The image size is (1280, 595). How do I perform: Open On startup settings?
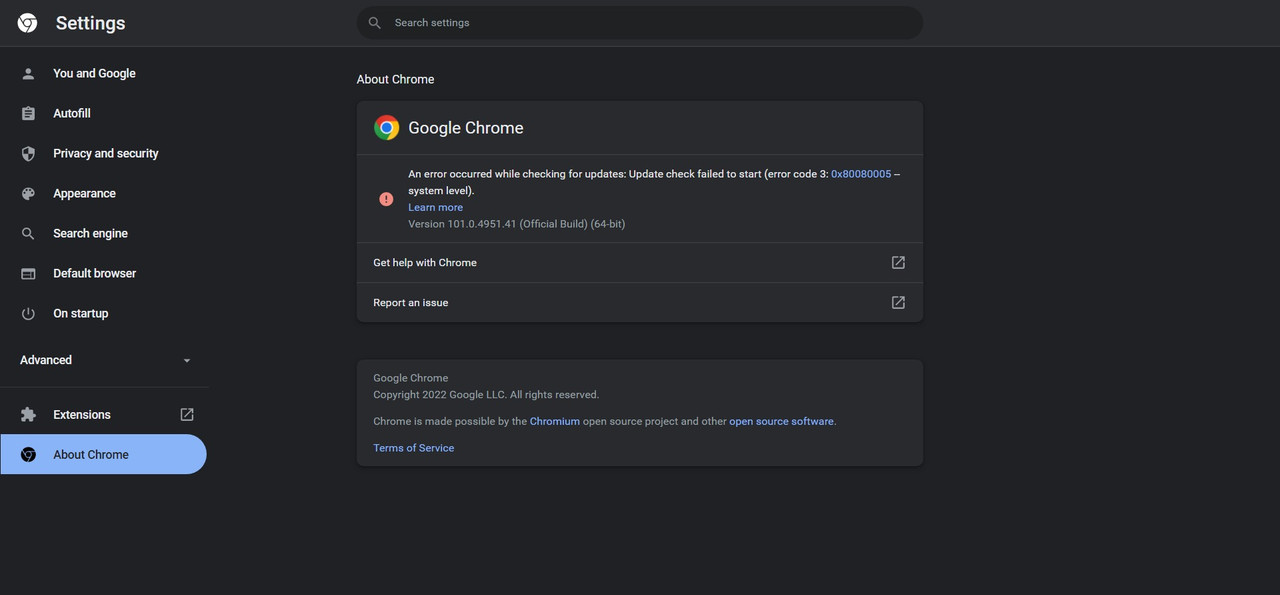104,313
